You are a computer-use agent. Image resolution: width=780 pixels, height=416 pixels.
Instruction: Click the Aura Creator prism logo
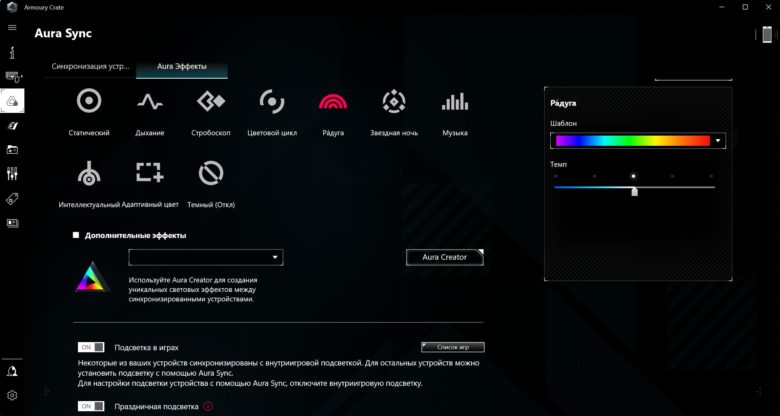[93, 277]
